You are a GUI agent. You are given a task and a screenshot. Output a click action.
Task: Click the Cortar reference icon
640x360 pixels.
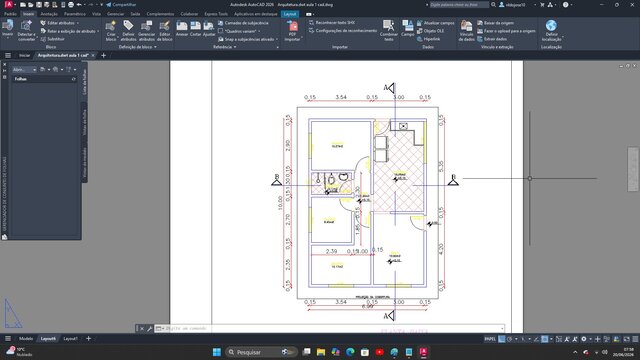[x=196, y=29]
